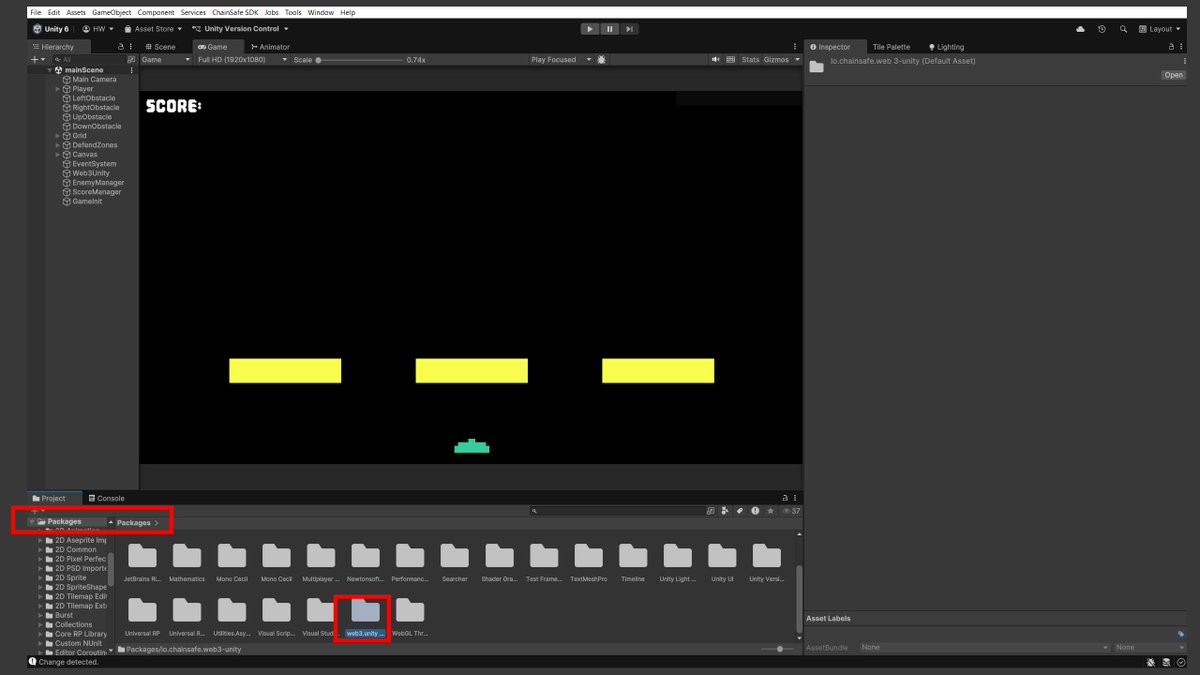This screenshot has width=1200, height=675.
Task: Expand the Burst folder in Project tree
Action: click(x=41, y=615)
